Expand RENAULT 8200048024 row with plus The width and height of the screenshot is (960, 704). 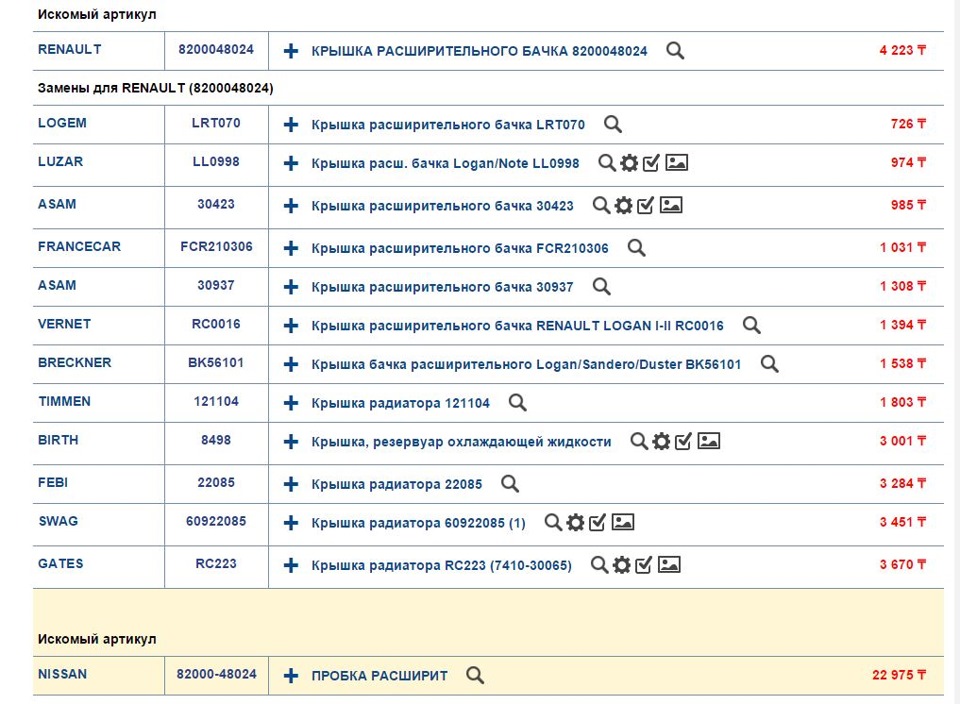[x=291, y=51]
